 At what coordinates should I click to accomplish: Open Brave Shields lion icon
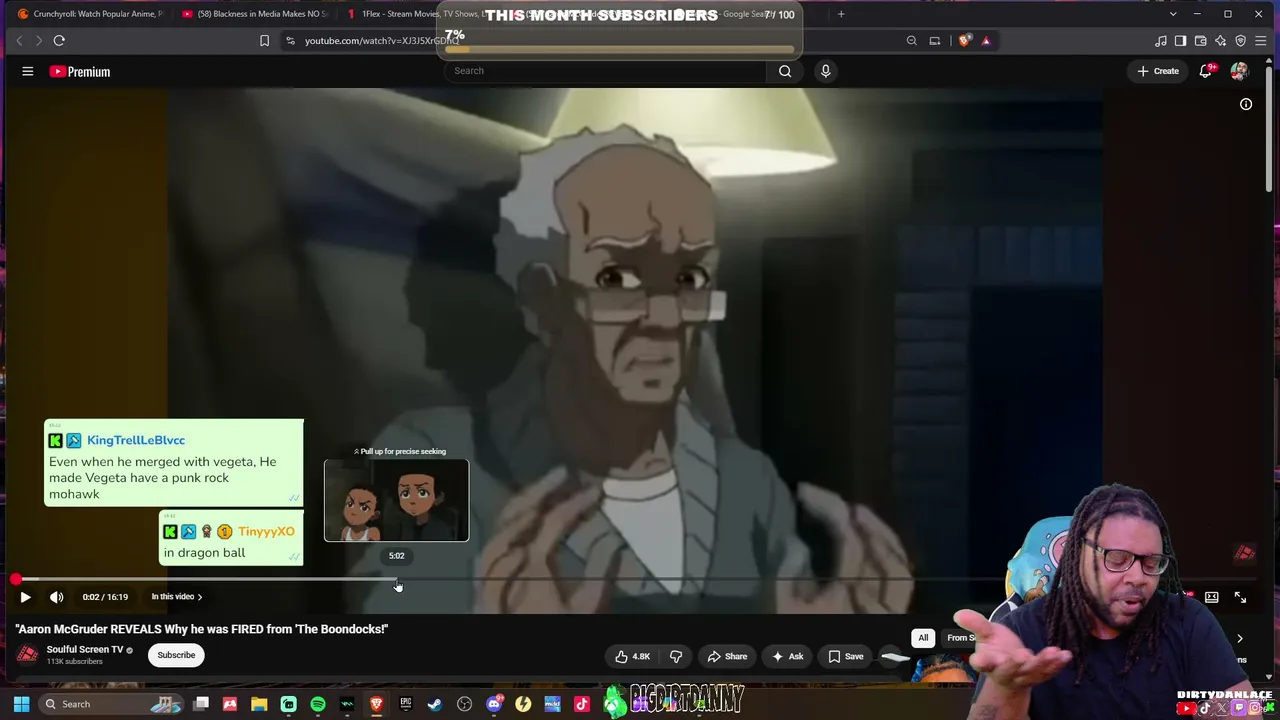(964, 41)
